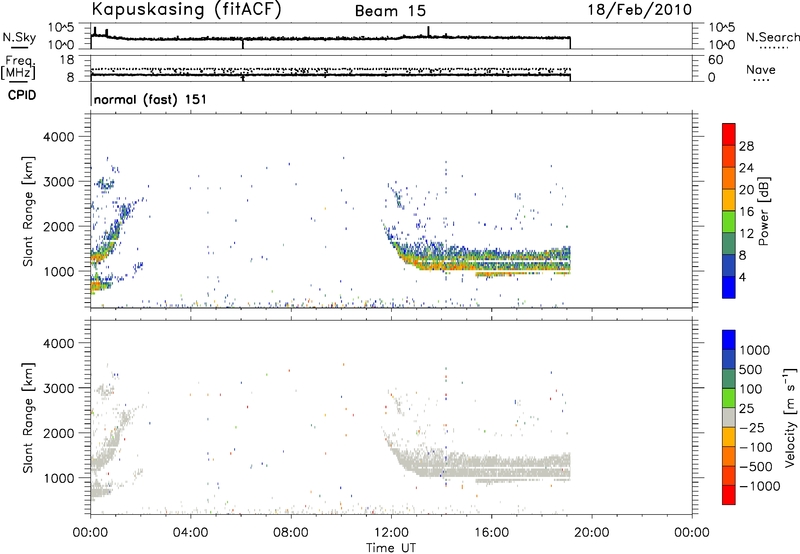Select the "Beam 15" heading

coord(390,11)
